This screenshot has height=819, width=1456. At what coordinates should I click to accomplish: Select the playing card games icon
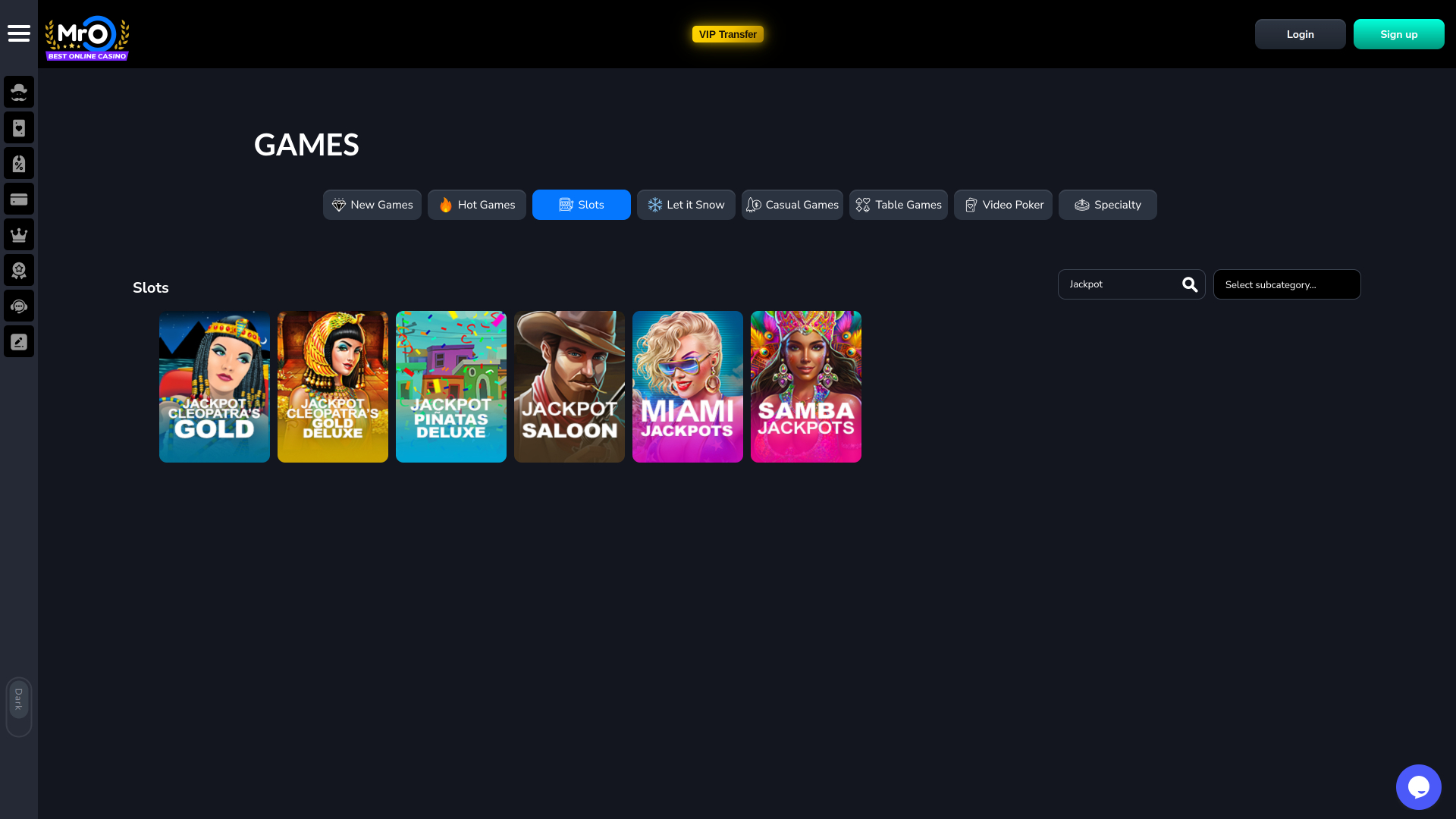coord(18,127)
